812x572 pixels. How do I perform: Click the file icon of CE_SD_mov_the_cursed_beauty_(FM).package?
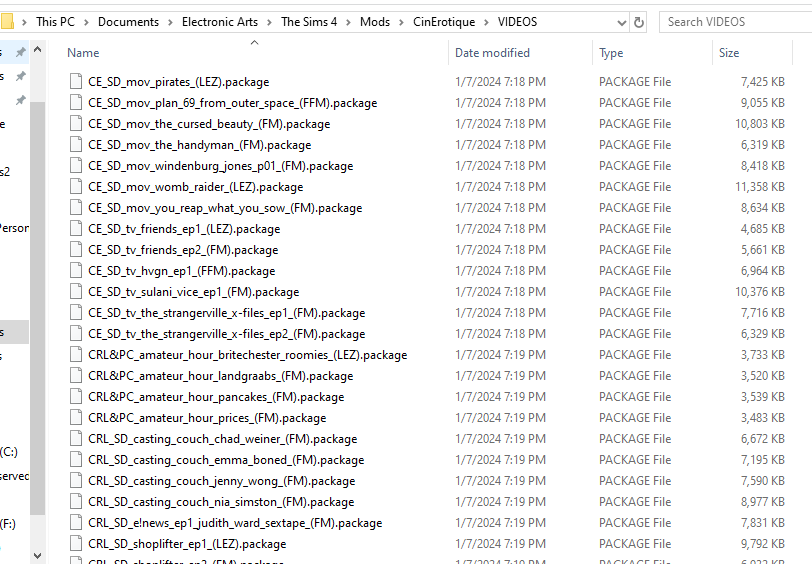pos(76,124)
